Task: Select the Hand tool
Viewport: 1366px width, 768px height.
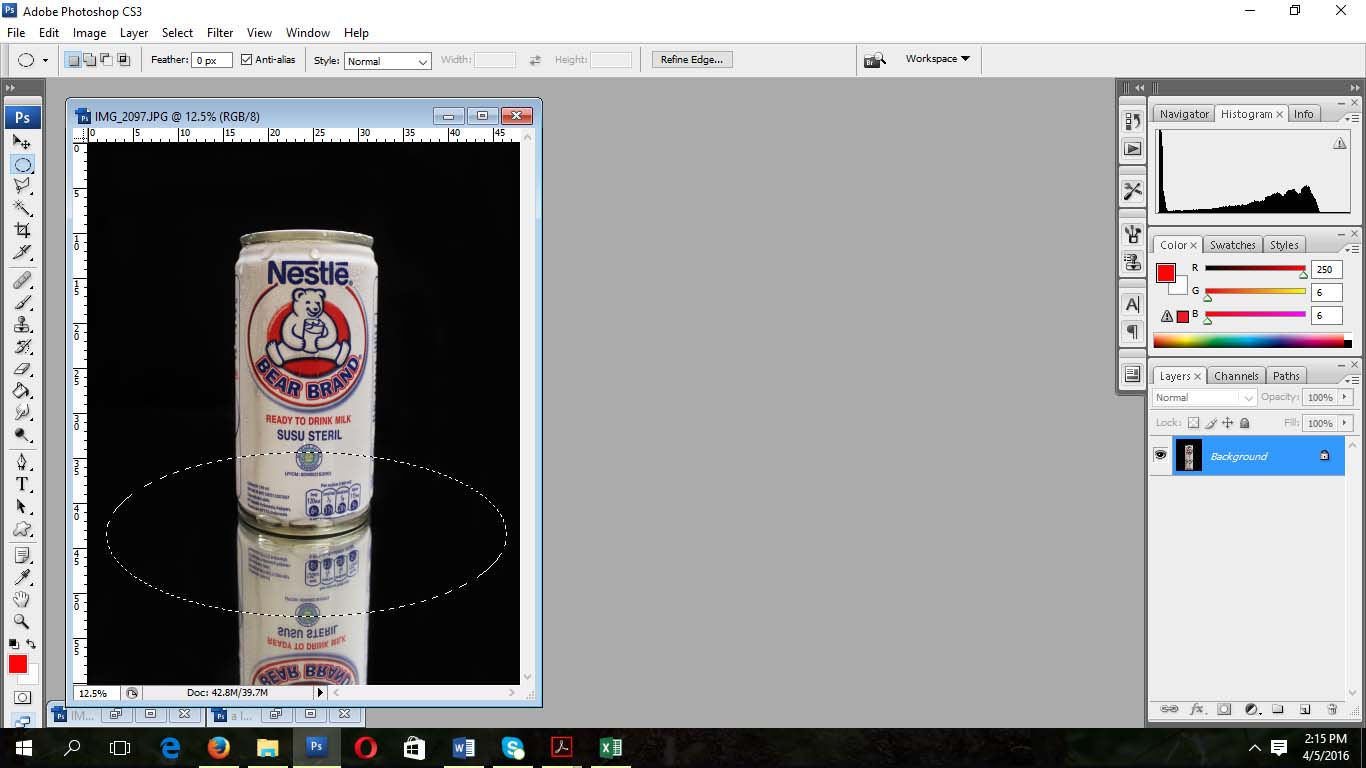Action: point(22,599)
